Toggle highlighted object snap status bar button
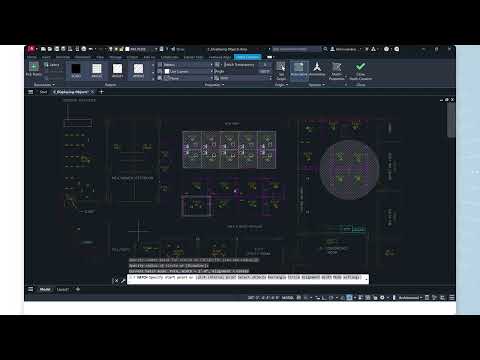Screen dimensions: 480x360 point(349,297)
